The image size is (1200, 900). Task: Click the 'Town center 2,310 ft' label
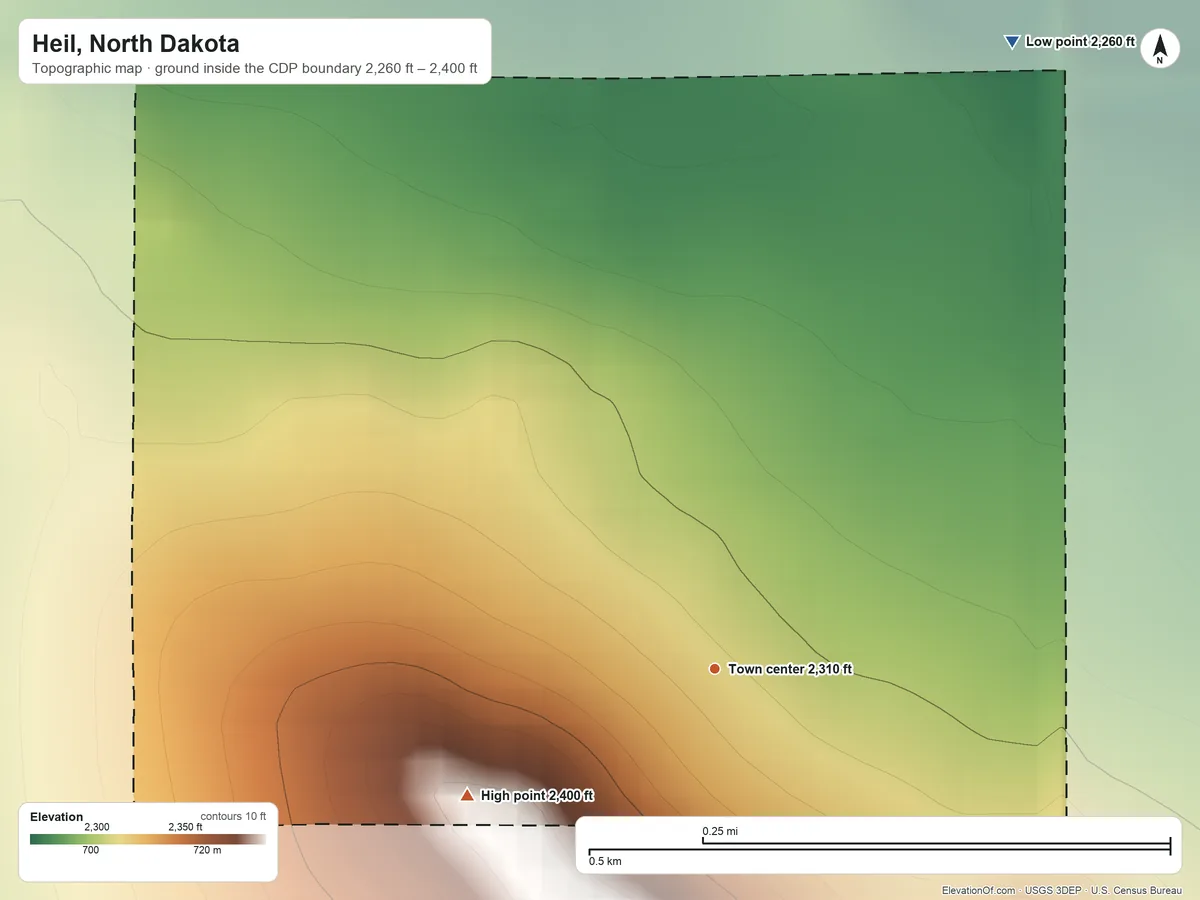coord(790,669)
